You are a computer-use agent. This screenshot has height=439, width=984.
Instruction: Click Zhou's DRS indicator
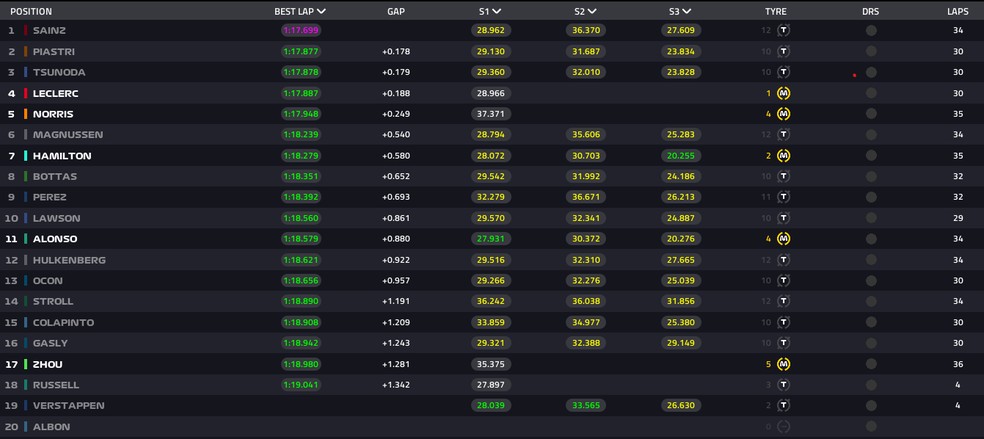[x=871, y=364]
